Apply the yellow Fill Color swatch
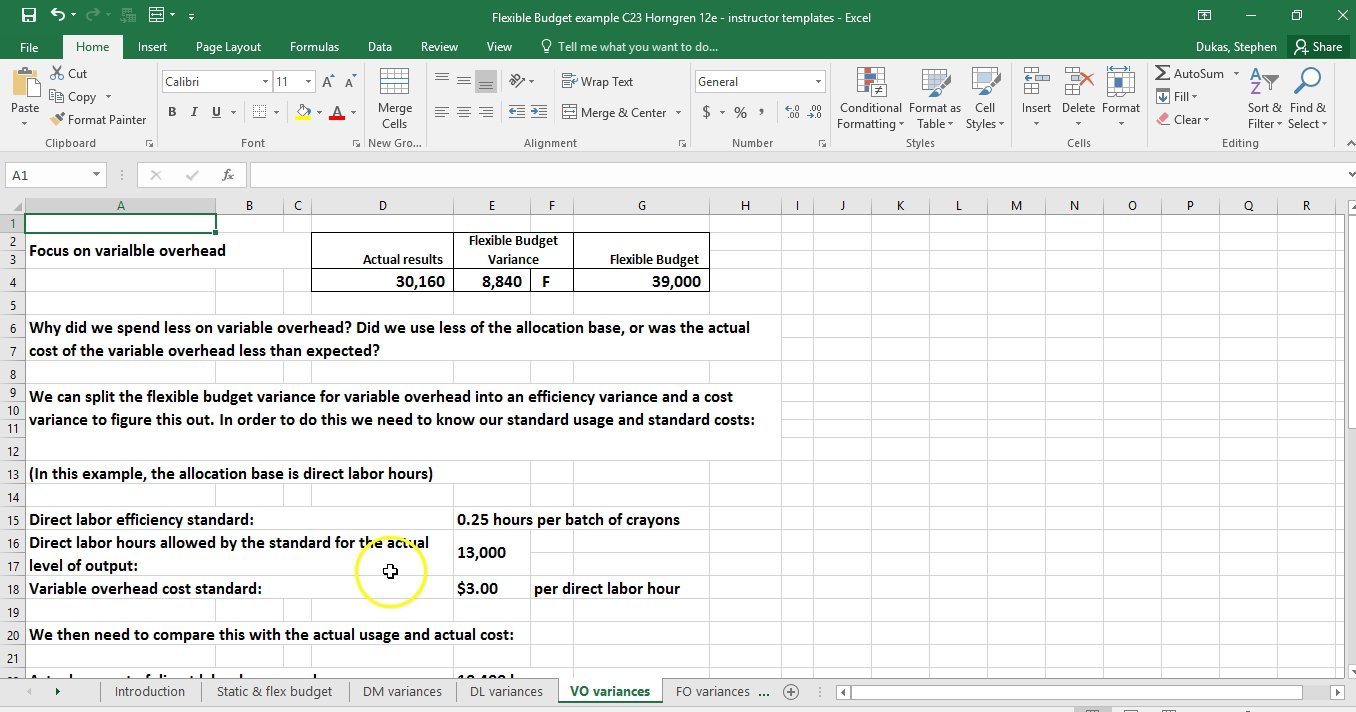1356x712 pixels. 304,112
